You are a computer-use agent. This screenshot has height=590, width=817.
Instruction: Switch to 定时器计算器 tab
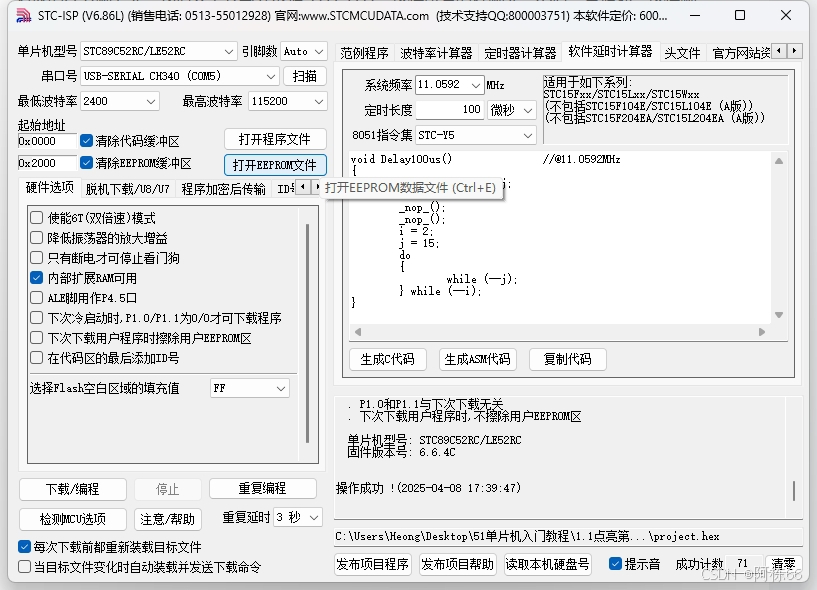coord(520,53)
